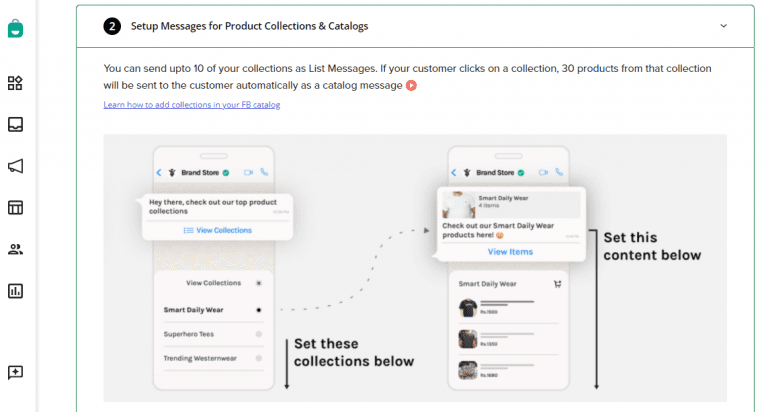Open the megaphone campaigns icon
This screenshot has height=412, width=768.
coord(15,166)
